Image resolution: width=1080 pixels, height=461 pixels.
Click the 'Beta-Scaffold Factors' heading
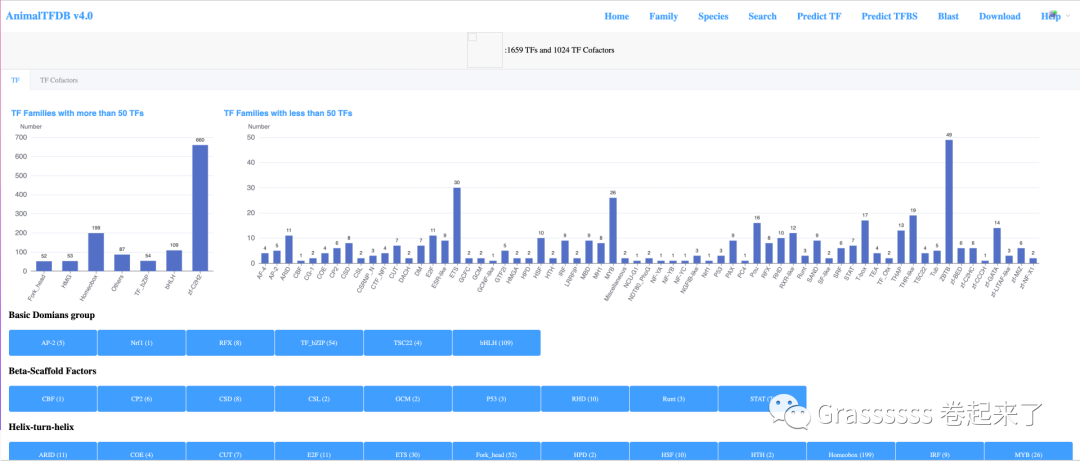(52, 371)
